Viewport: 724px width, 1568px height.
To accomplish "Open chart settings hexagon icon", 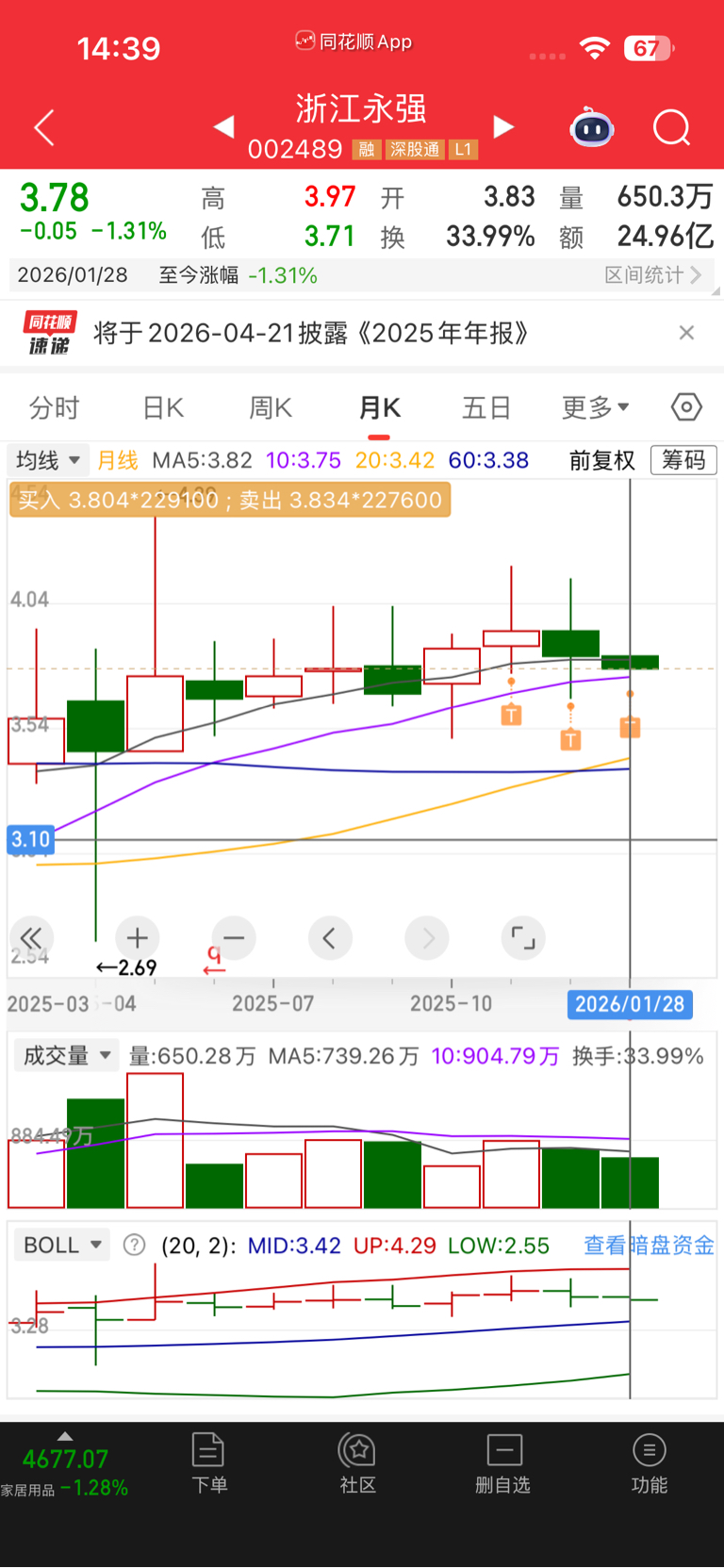I will tap(686, 407).
